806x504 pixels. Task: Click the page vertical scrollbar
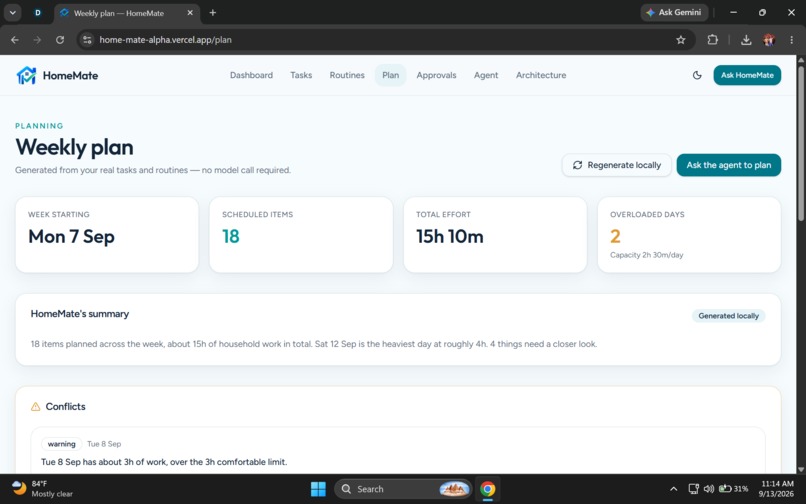tap(800, 144)
